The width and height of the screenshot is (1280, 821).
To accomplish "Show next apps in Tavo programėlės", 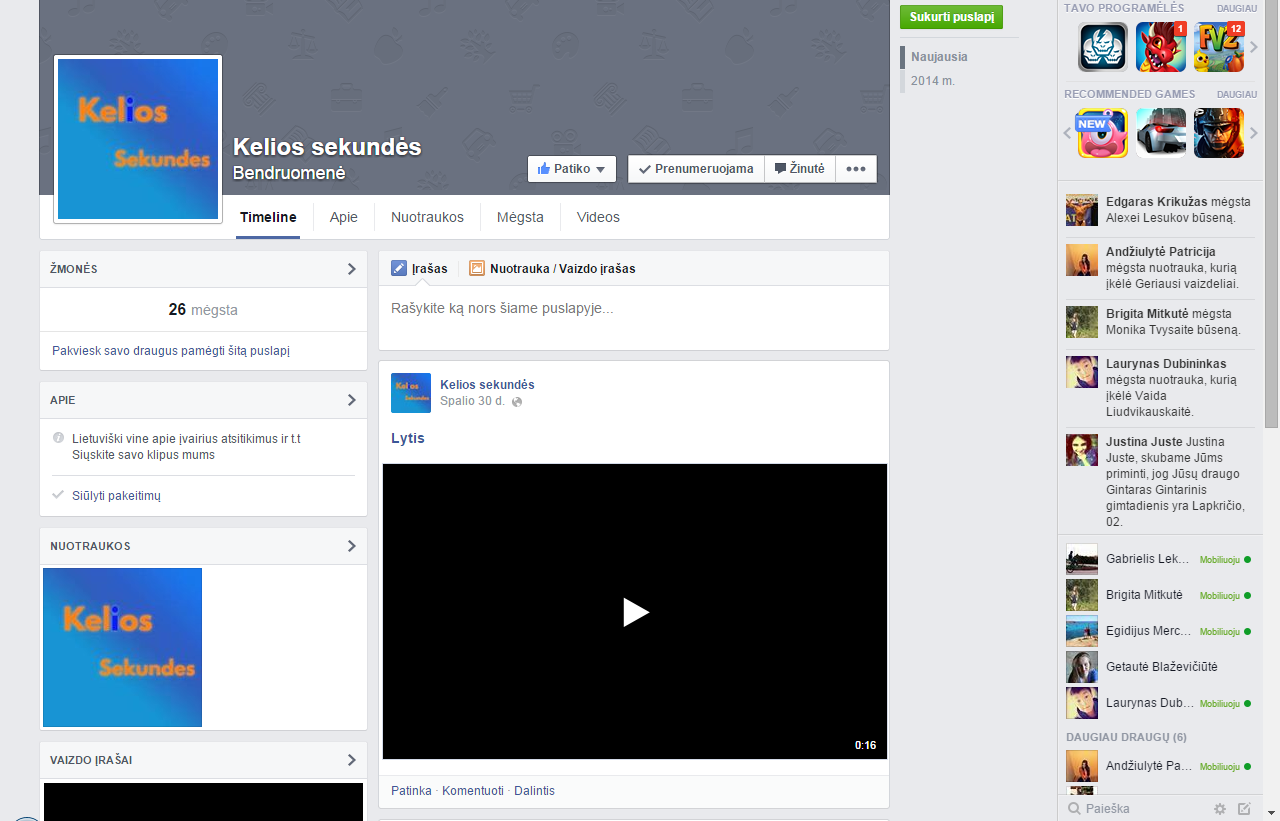I will tap(1253, 47).
